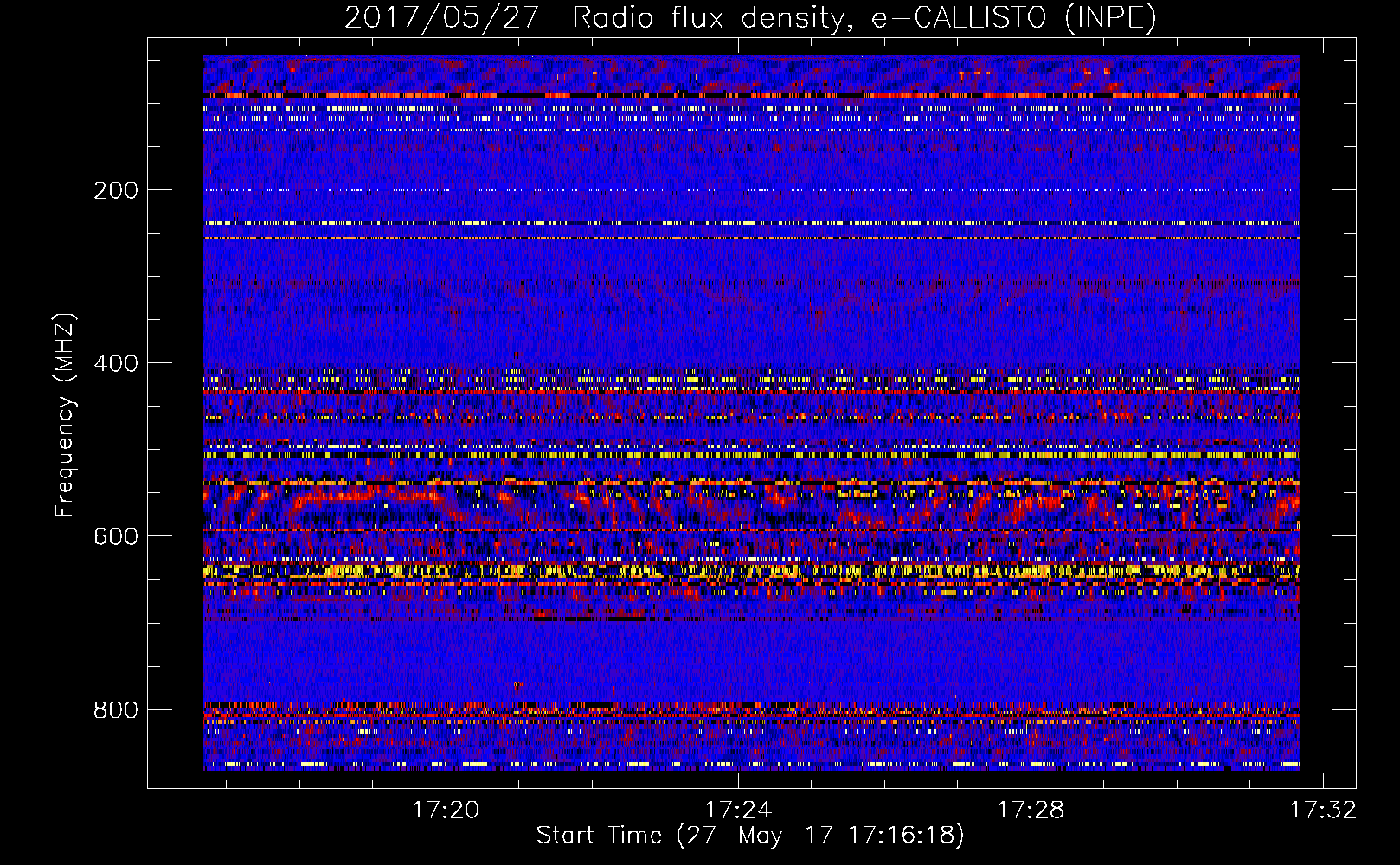Click the 17:24 time tick label

tap(738, 810)
